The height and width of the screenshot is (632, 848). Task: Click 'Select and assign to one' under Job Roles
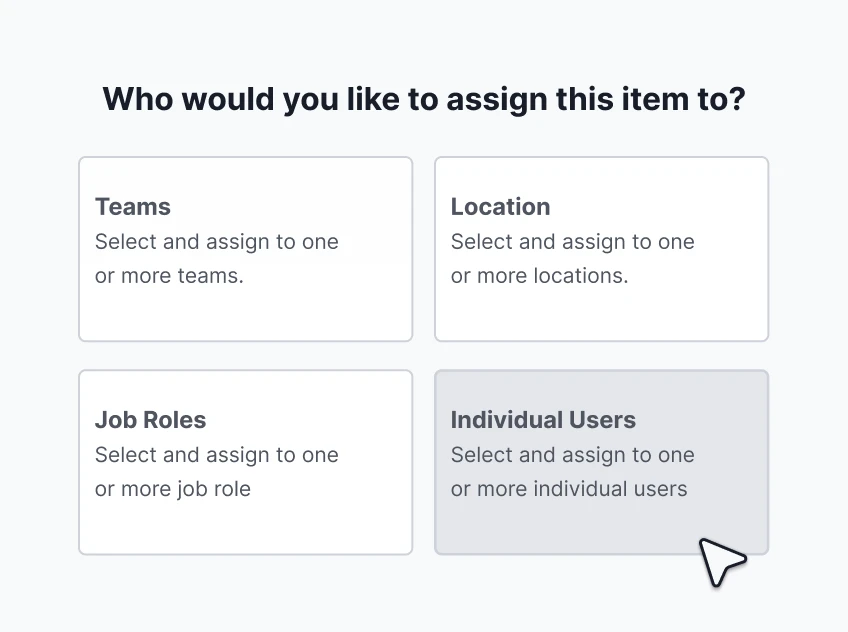[216, 455]
